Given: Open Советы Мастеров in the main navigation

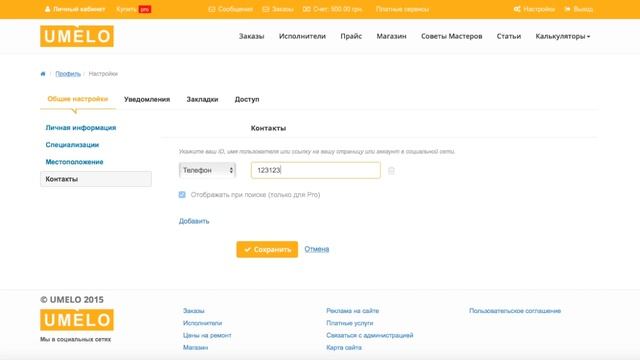Looking at the screenshot, I should tap(451, 36).
